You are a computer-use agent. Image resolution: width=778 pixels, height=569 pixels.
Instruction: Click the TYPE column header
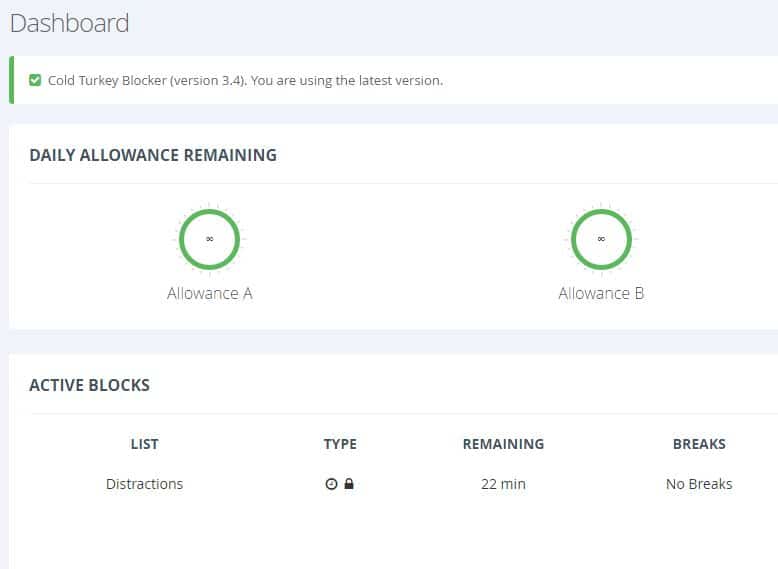coord(340,444)
